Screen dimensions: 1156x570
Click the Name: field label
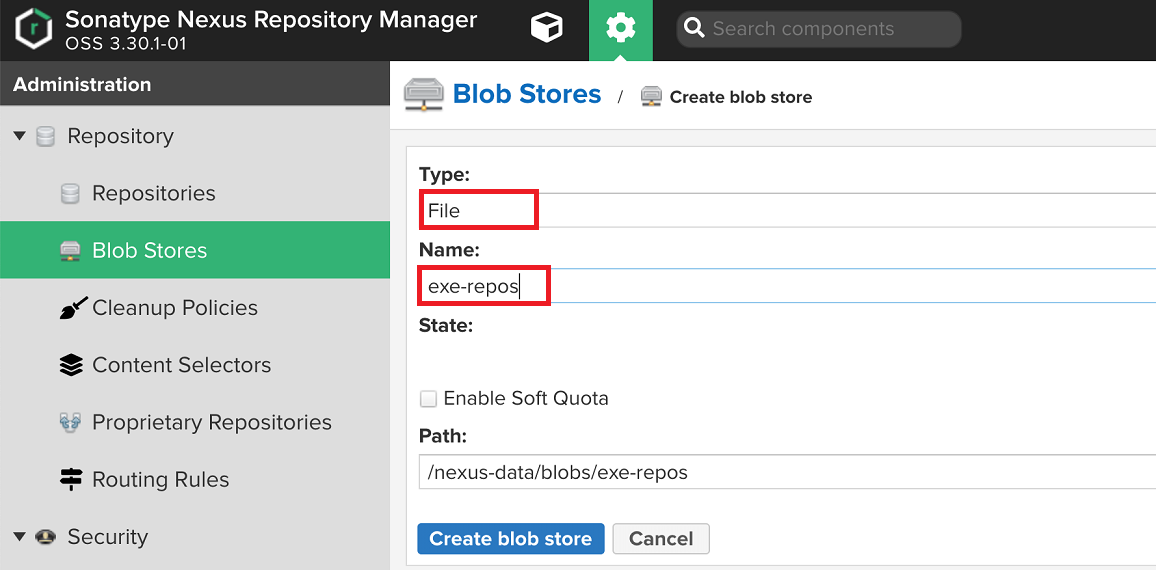(x=449, y=251)
